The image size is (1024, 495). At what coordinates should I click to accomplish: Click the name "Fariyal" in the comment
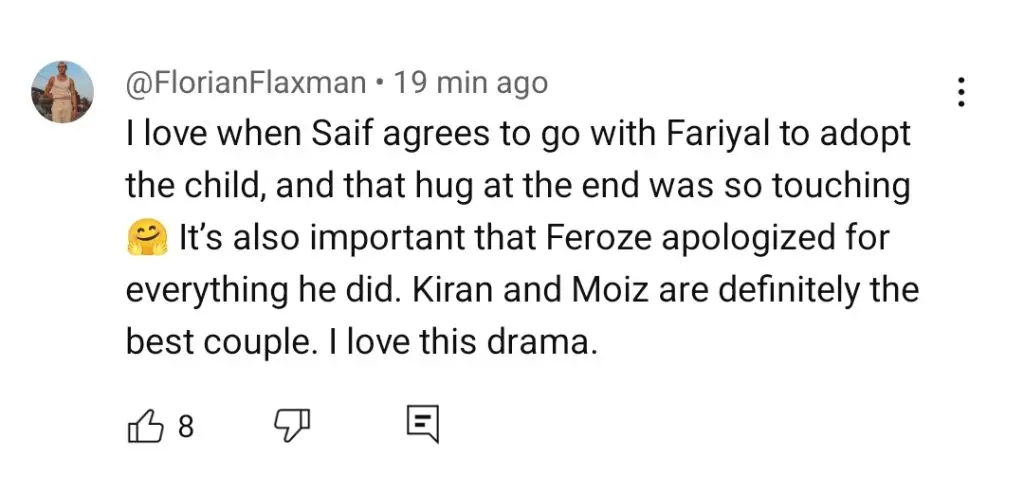pyautogui.click(x=717, y=136)
